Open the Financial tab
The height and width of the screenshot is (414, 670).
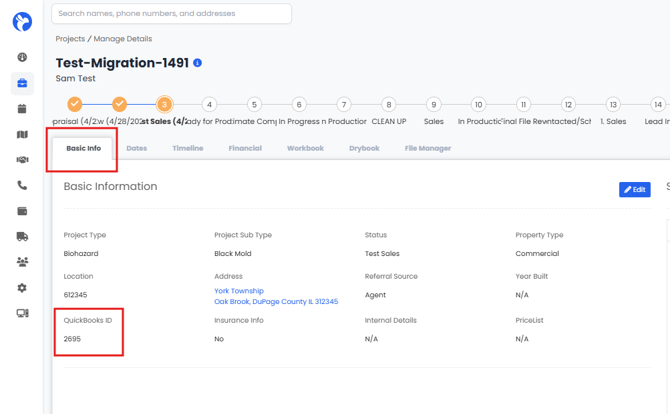[x=245, y=148]
